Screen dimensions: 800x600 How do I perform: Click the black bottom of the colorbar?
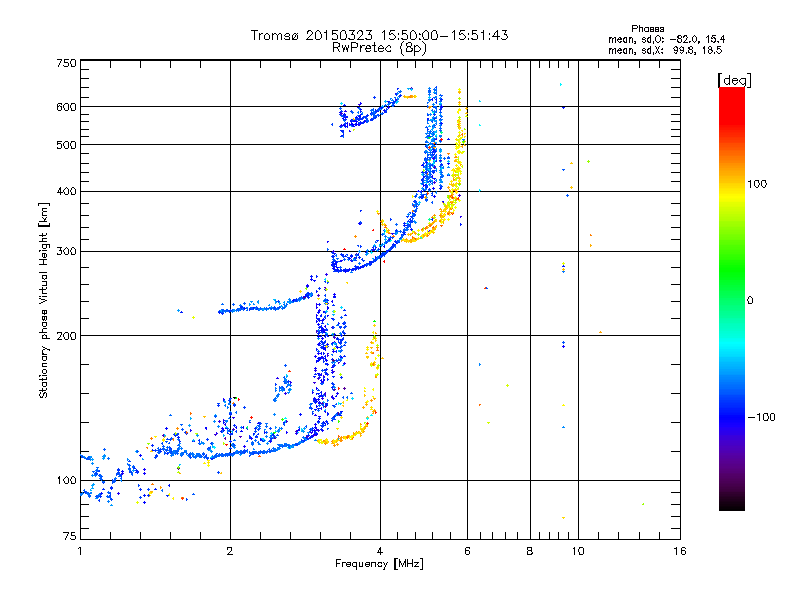coord(732,503)
